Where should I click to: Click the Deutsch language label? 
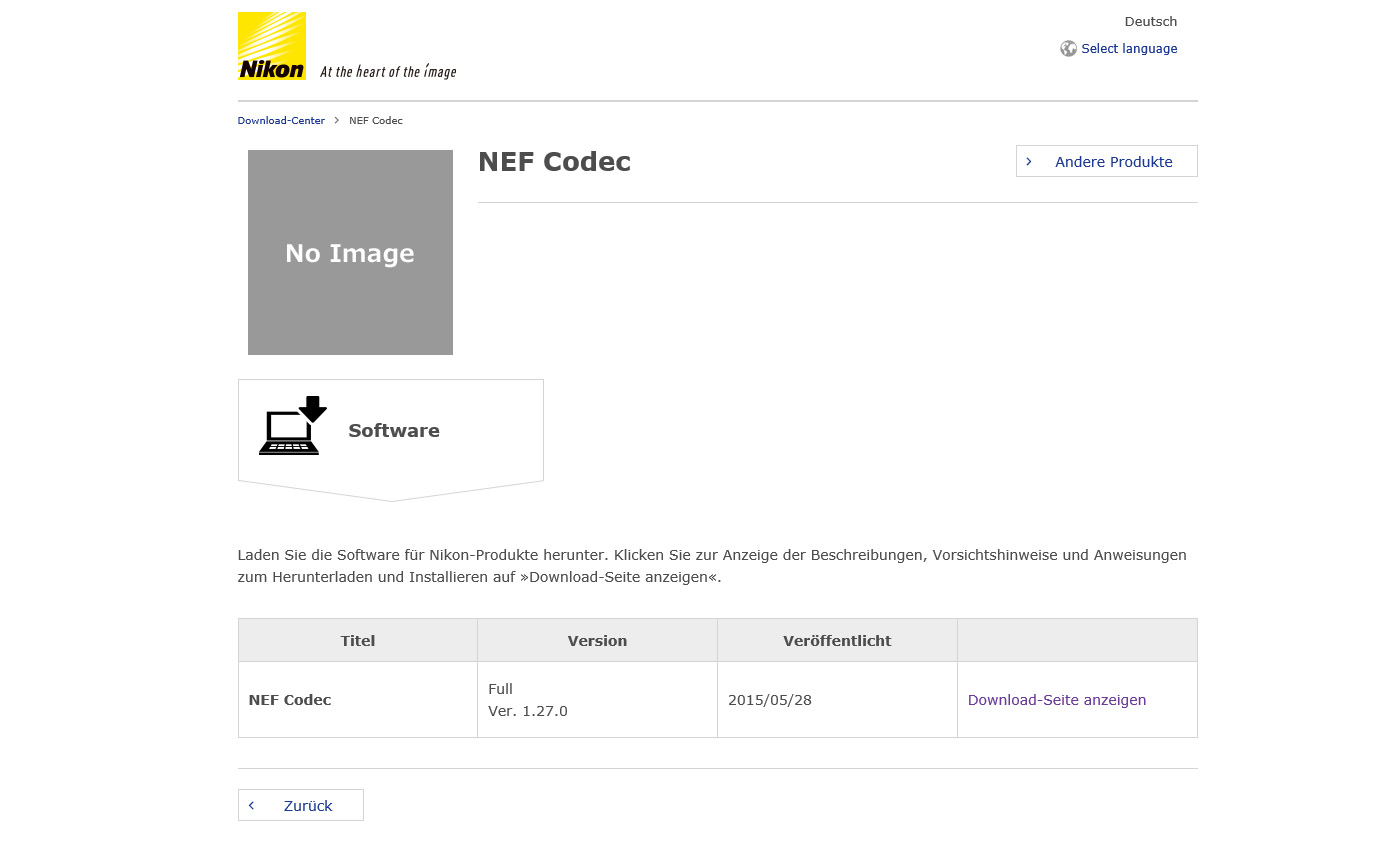point(1151,21)
